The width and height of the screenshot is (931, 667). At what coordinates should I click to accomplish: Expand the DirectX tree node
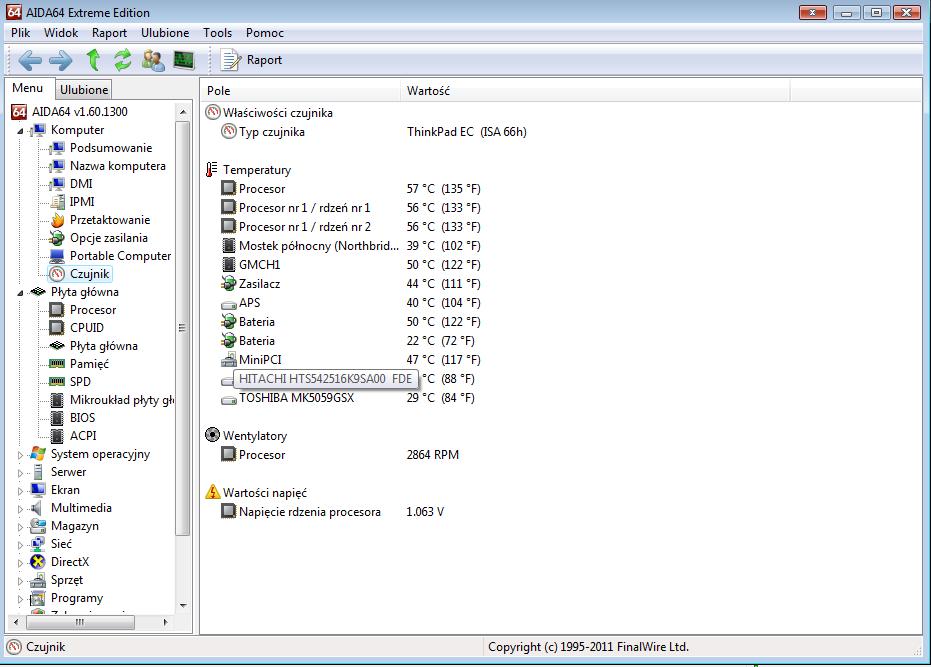tap(20, 562)
